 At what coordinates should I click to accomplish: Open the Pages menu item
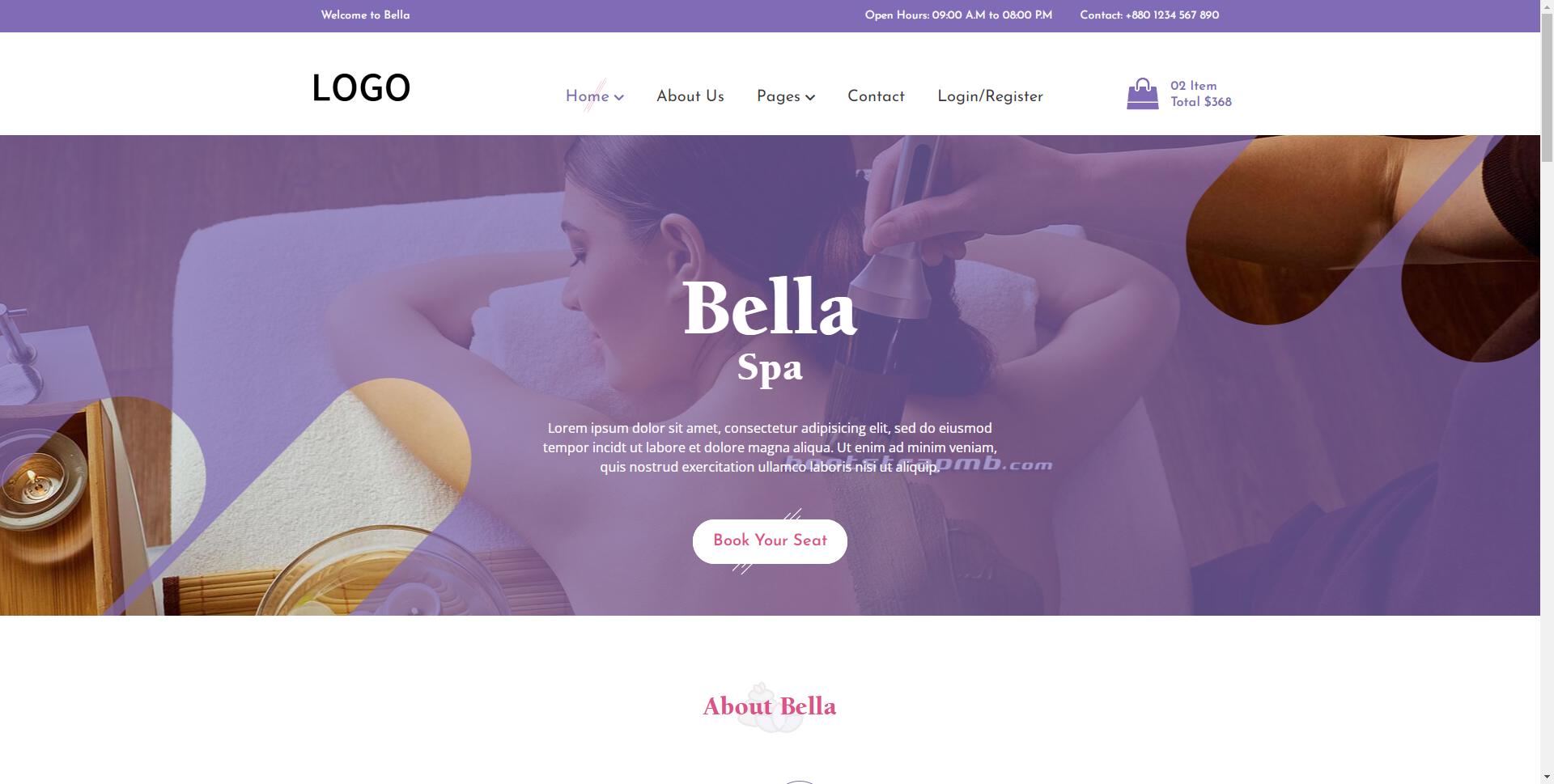point(779,96)
